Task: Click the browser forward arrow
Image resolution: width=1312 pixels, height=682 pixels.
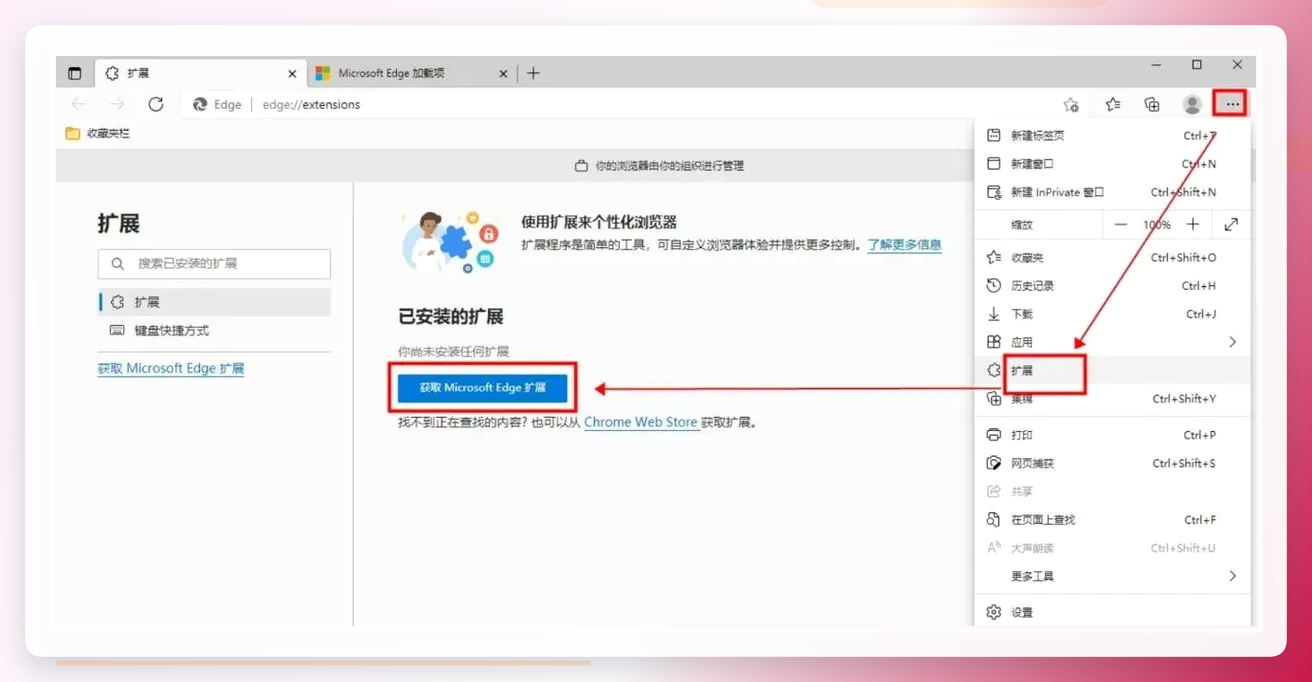Action: pos(117,104)
